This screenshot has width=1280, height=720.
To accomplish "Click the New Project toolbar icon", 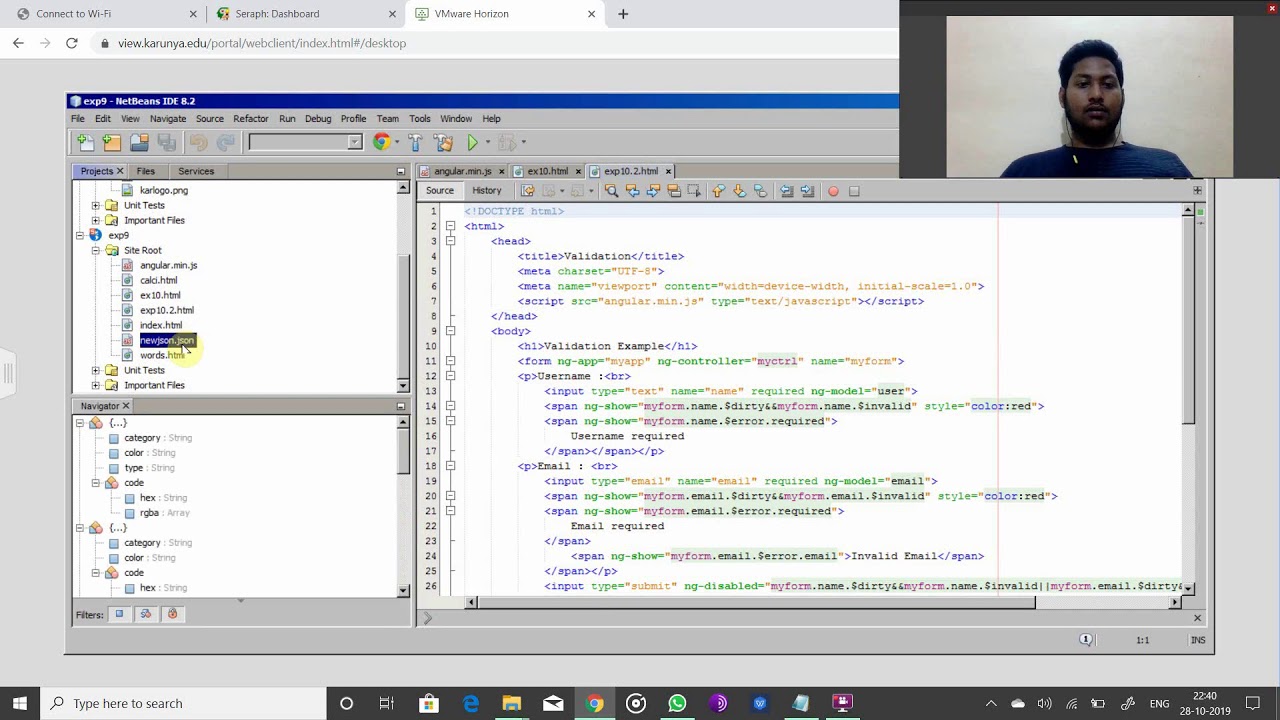I will point(112,143).
